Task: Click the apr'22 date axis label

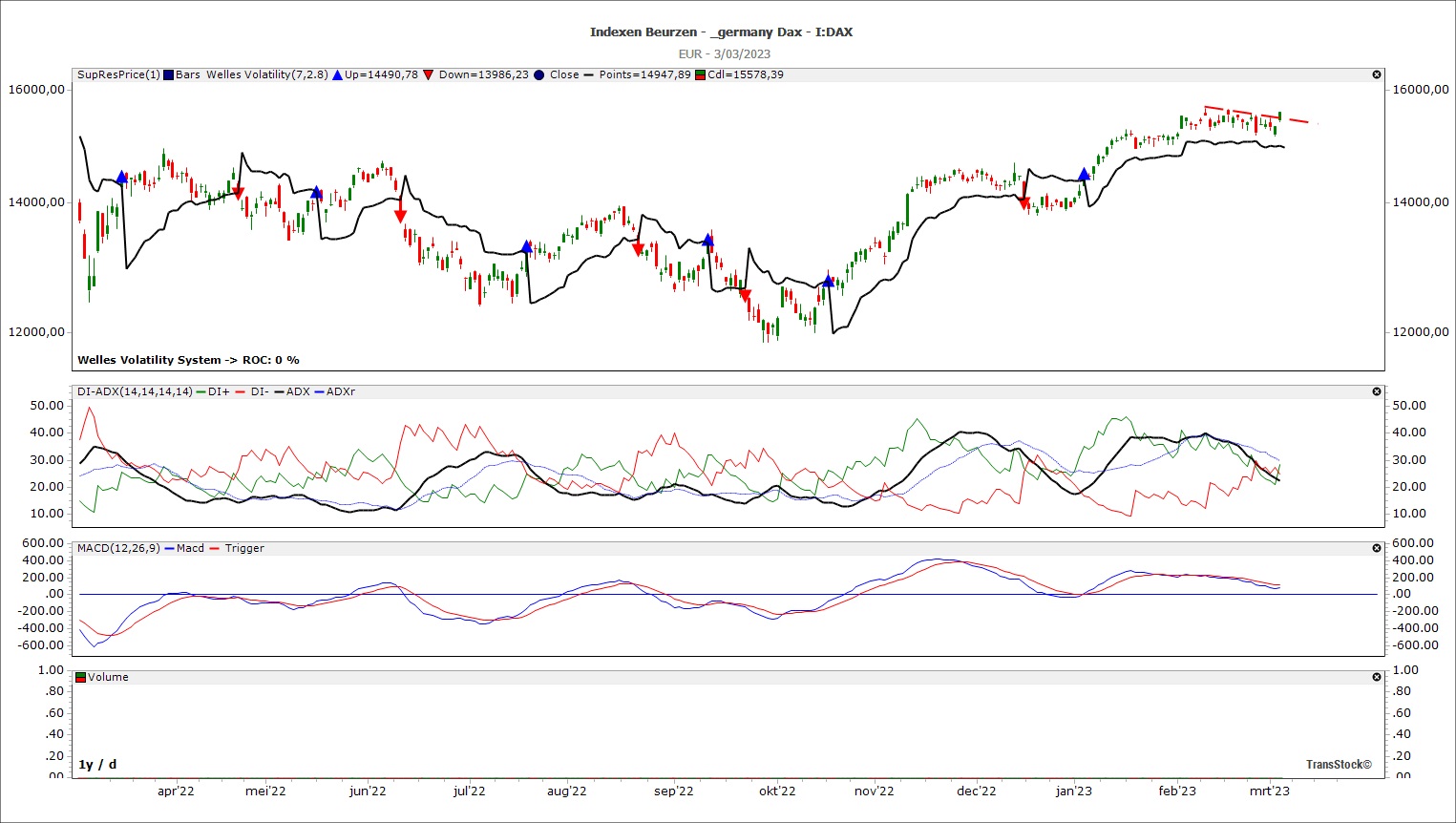Action: pyautogui.click(x=176, y=791)
